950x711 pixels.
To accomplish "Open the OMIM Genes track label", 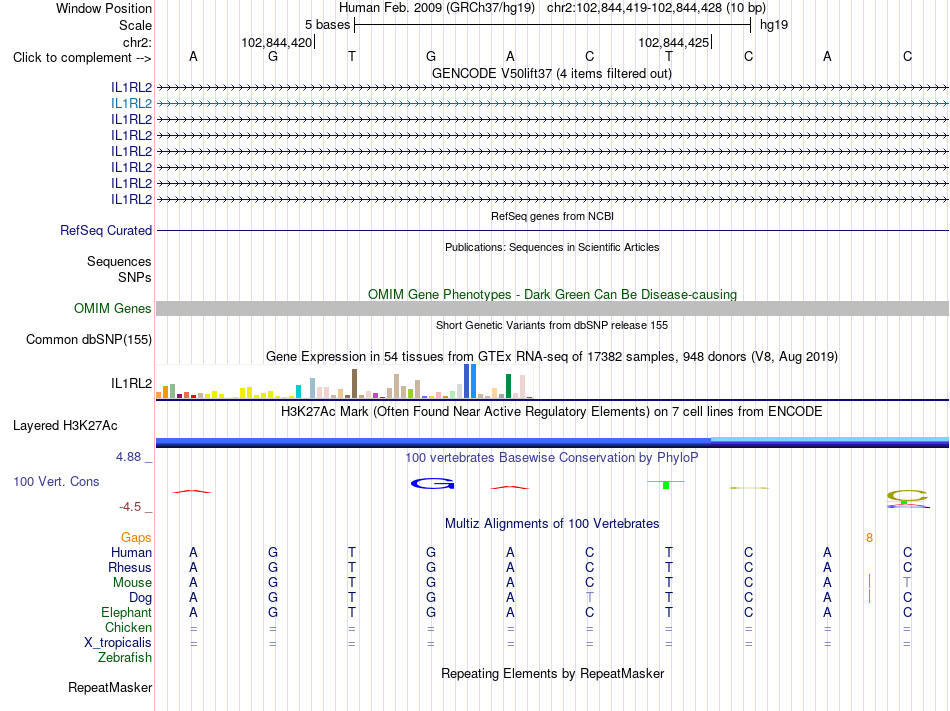I will point(113,308).
